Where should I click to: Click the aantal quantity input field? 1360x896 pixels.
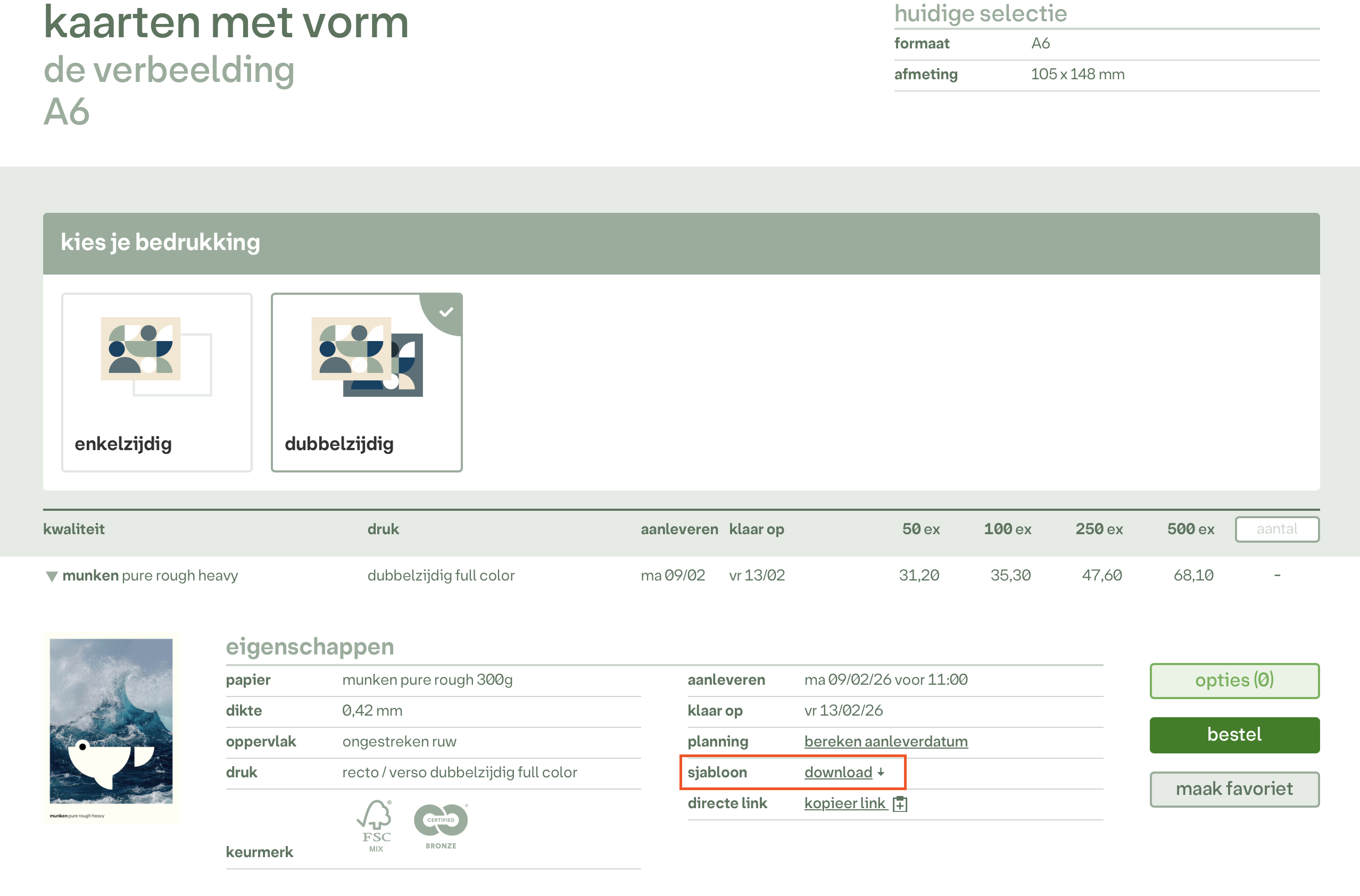tap(1276, 529)
